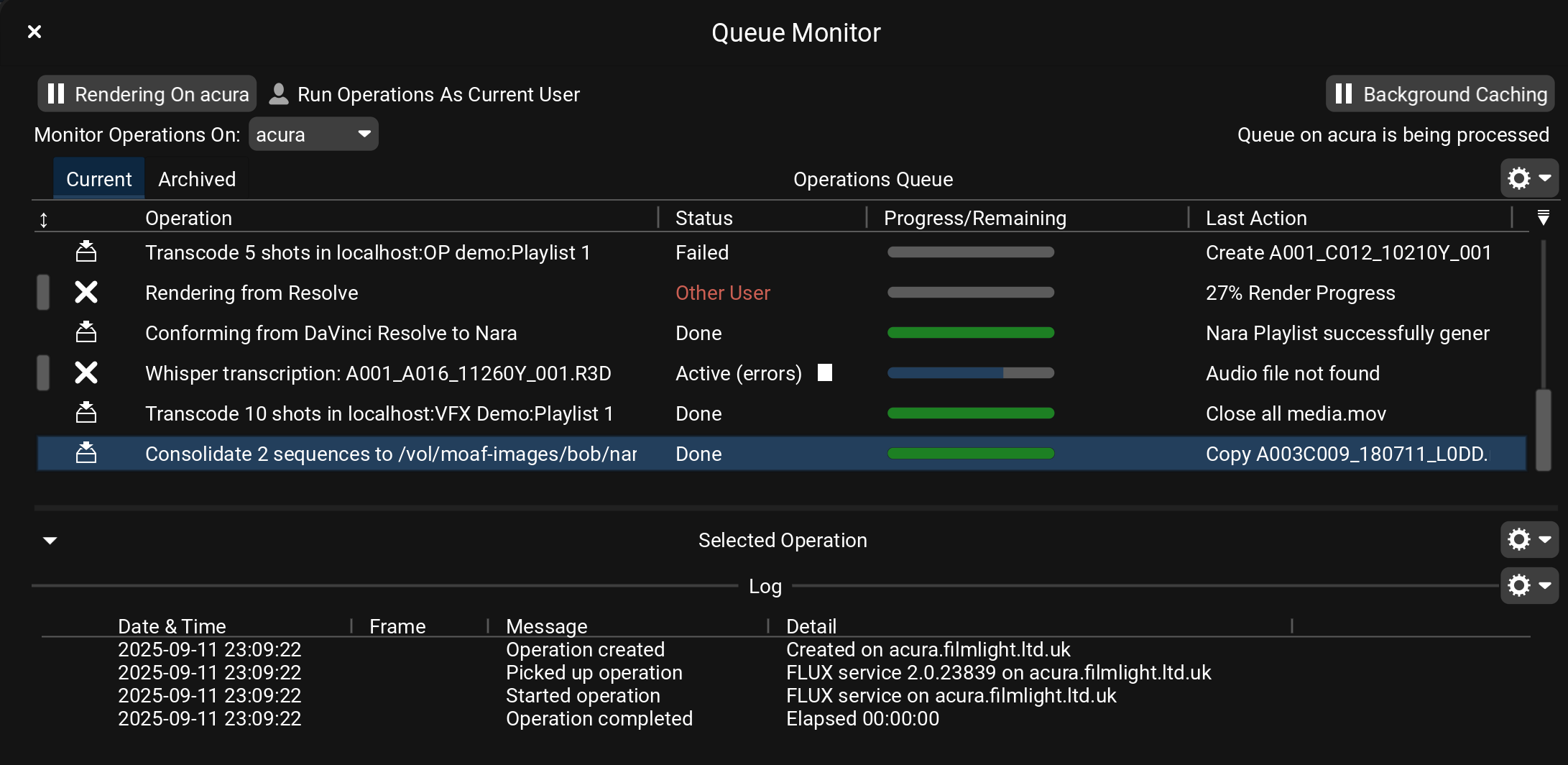Click the X icon beside Rendering from Resolve
This screenshot has width=1568, height=765.
(86, 292)
